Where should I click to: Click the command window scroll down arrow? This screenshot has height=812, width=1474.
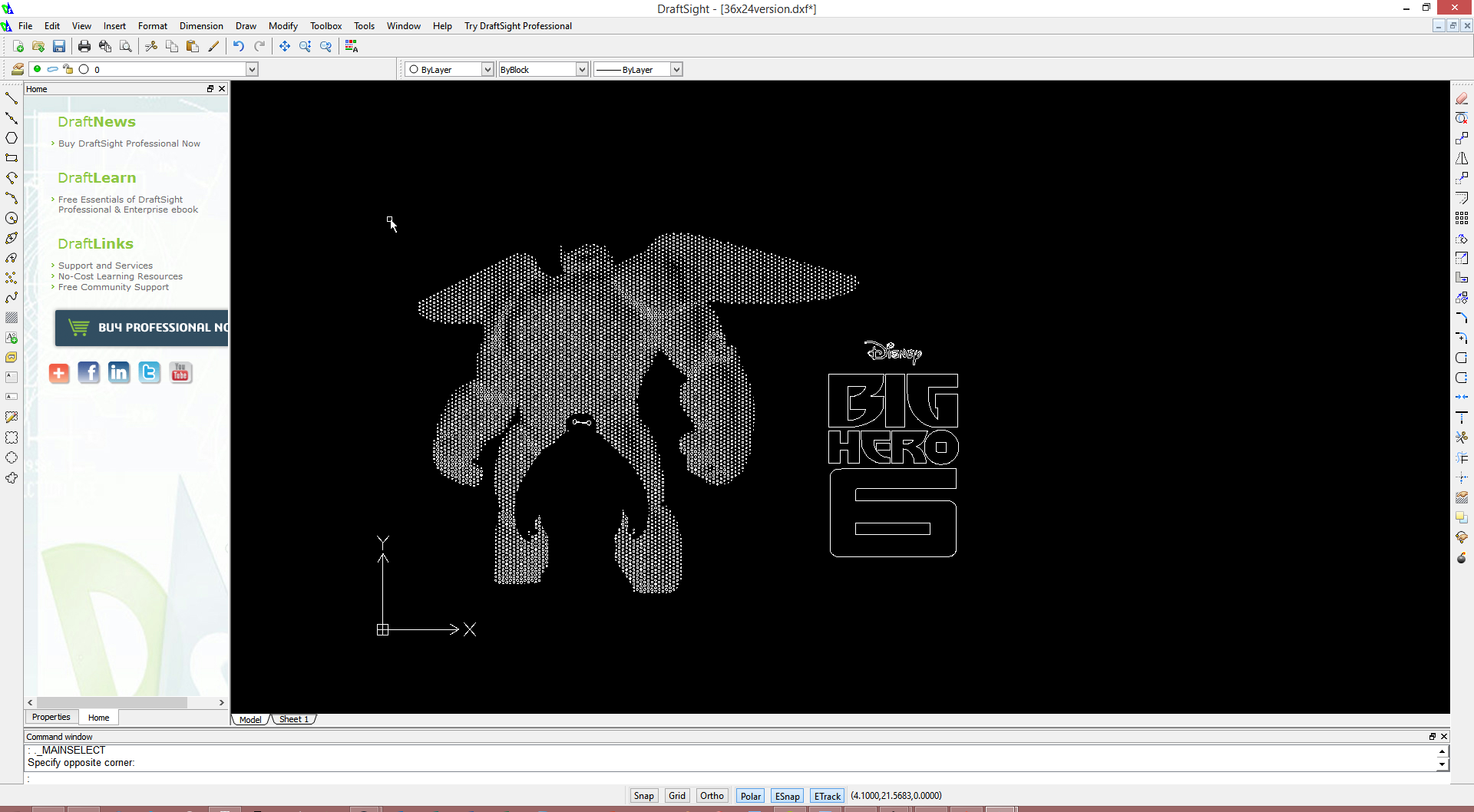tap(1442, 764)
